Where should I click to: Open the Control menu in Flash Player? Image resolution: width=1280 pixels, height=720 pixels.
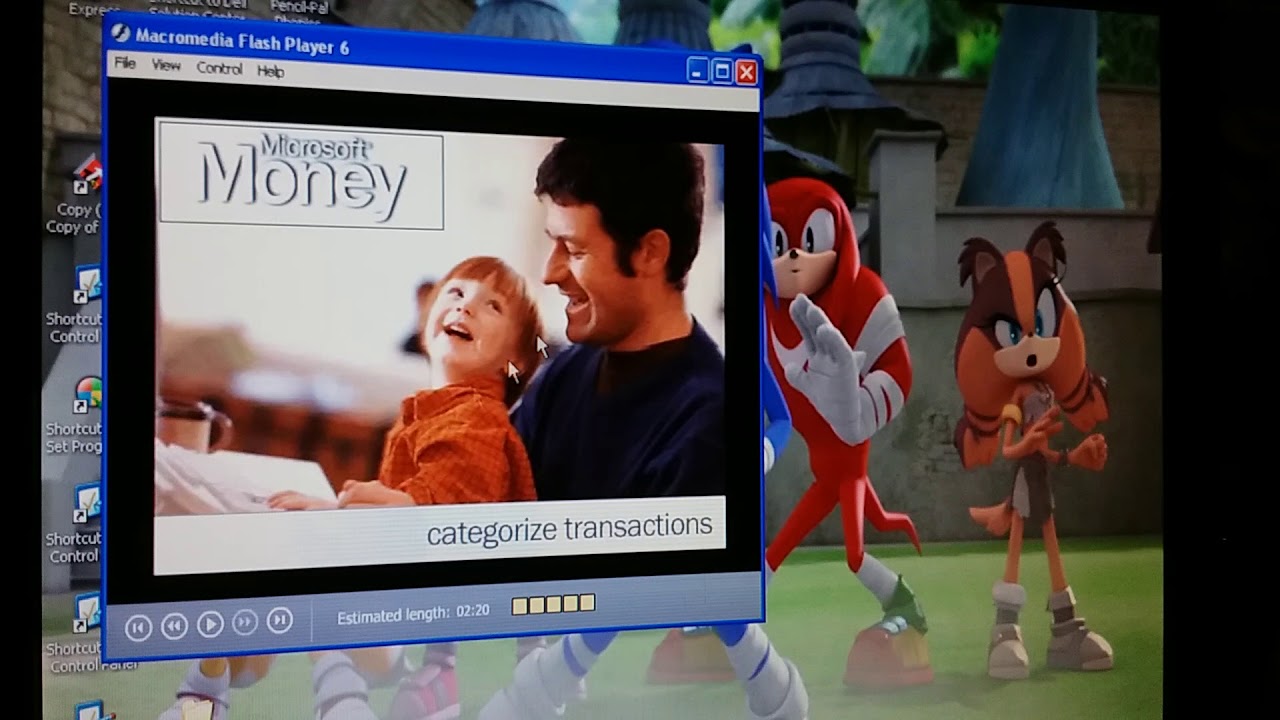click(x=219, y=68)
